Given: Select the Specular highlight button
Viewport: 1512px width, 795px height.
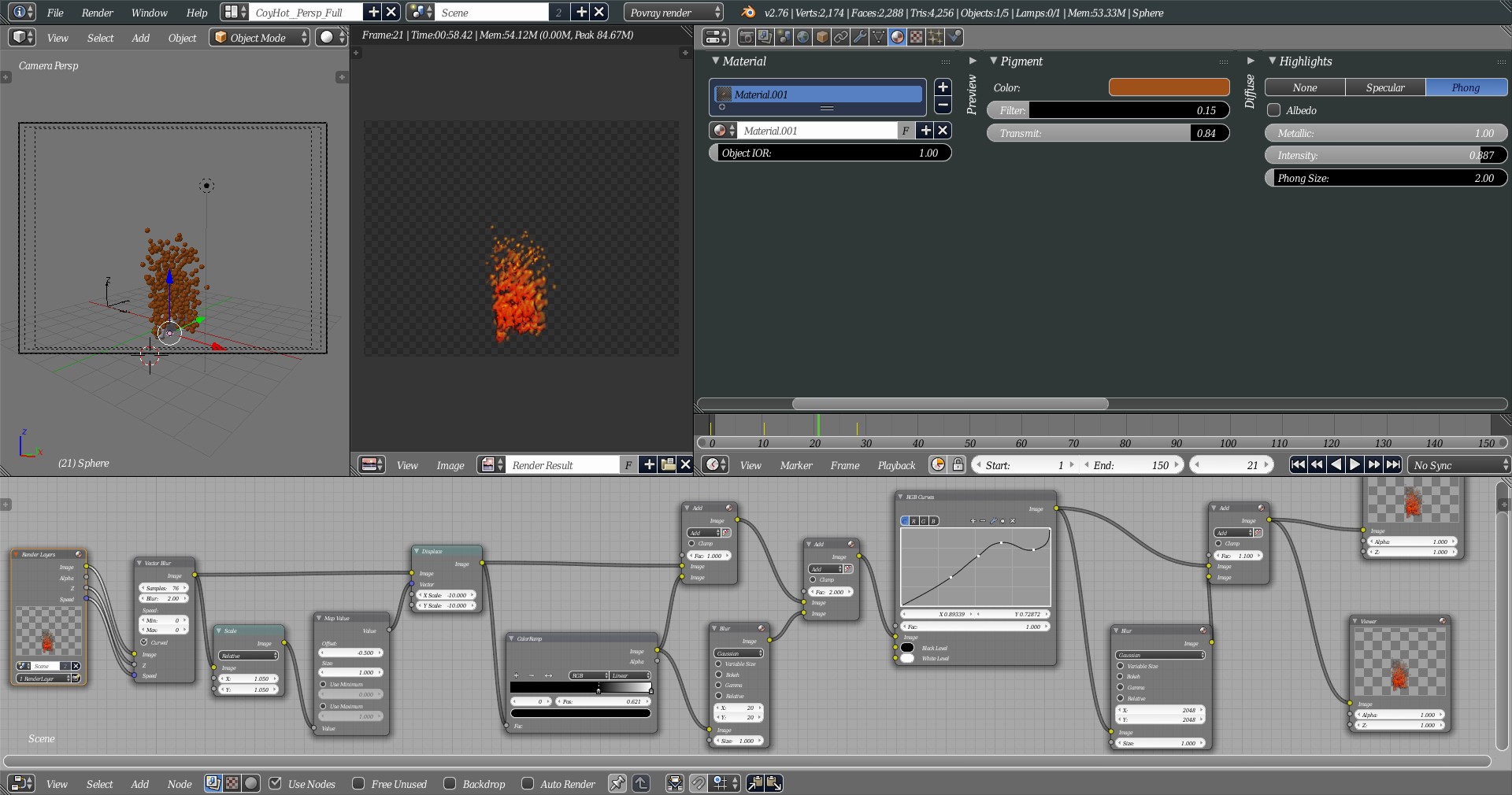Looking at the screenshot, I should click(x=1384, y=87).
